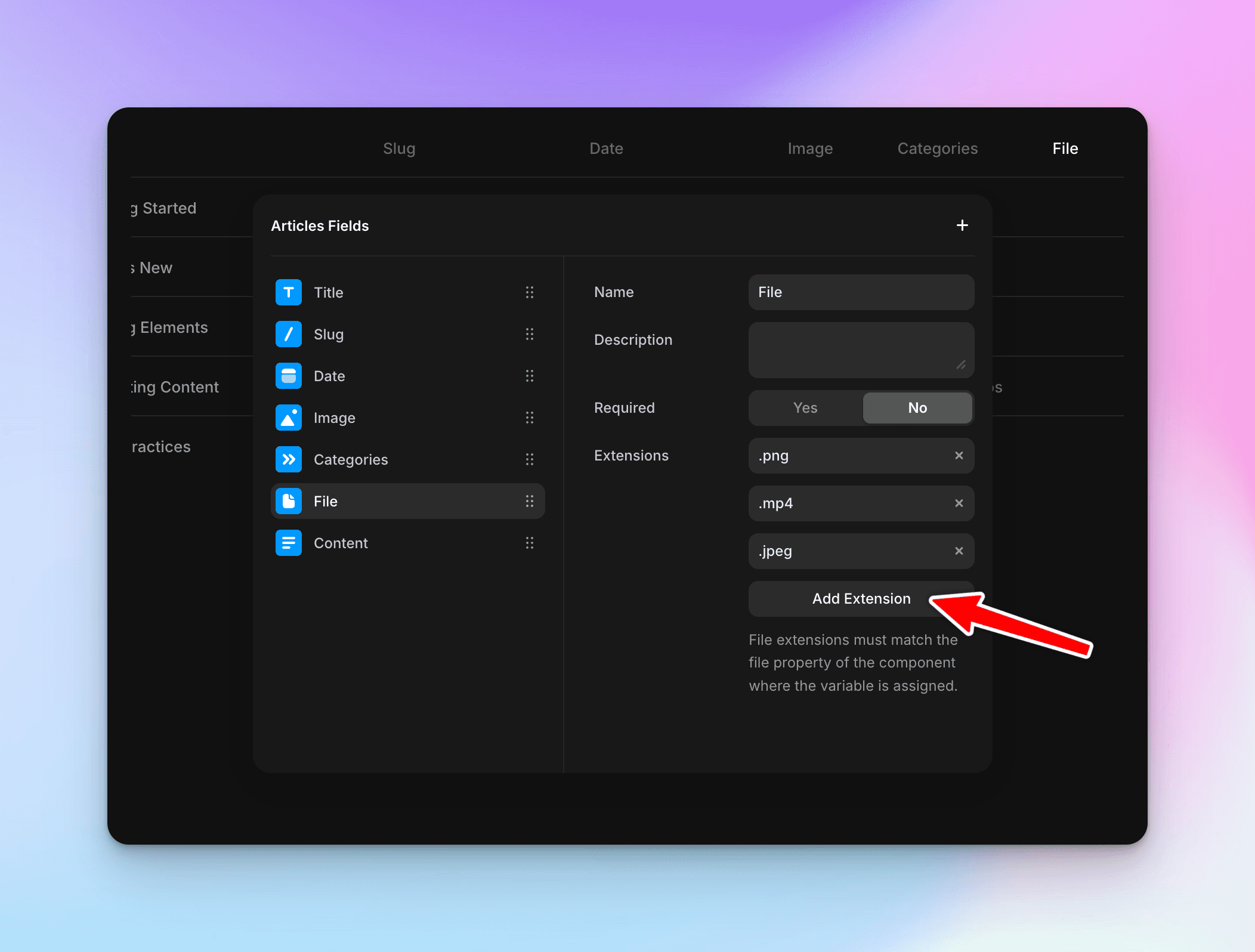Set Required to No
The image size is (1255, 952).
click(917, 408)
